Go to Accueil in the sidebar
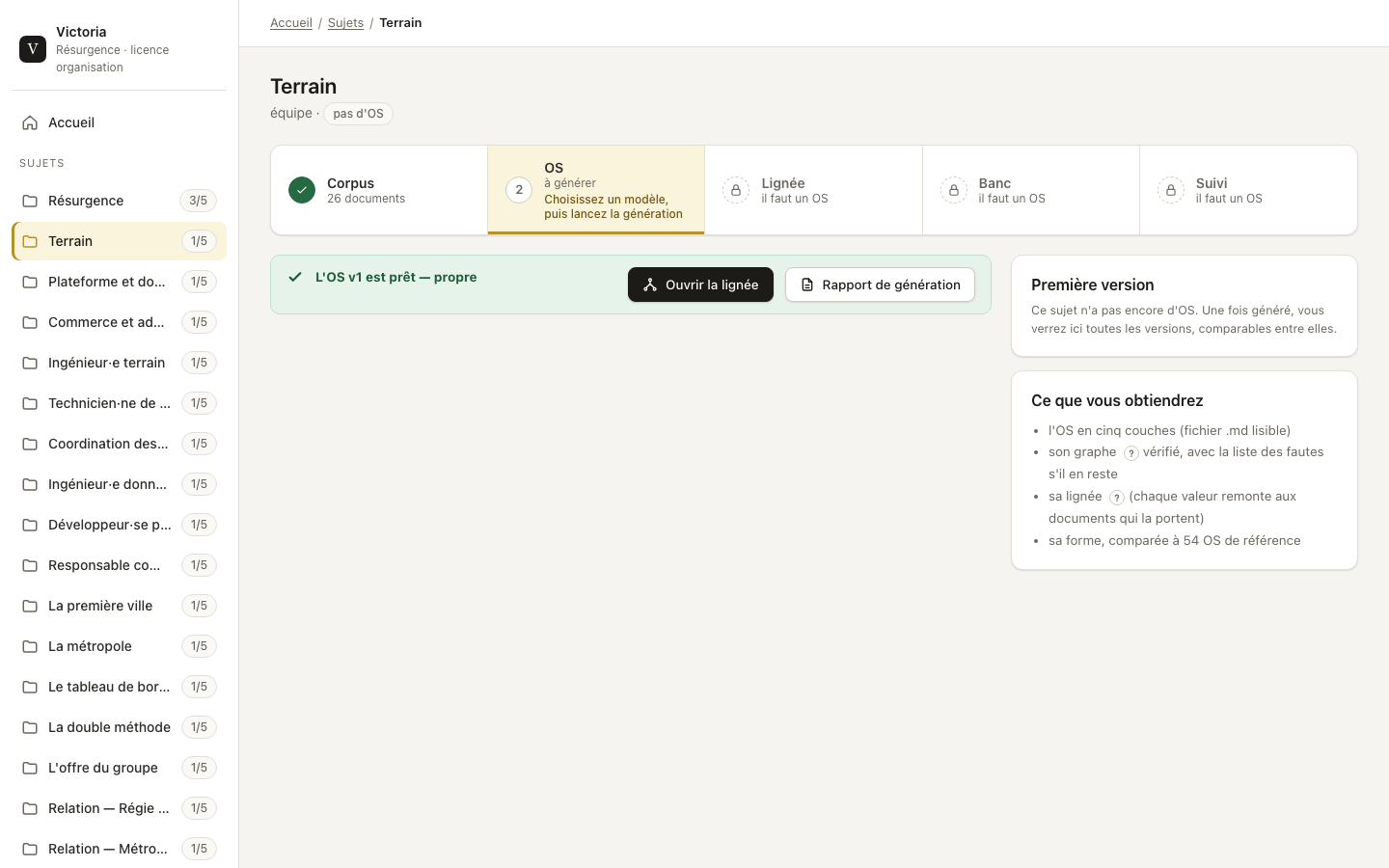 coord(119,122)
